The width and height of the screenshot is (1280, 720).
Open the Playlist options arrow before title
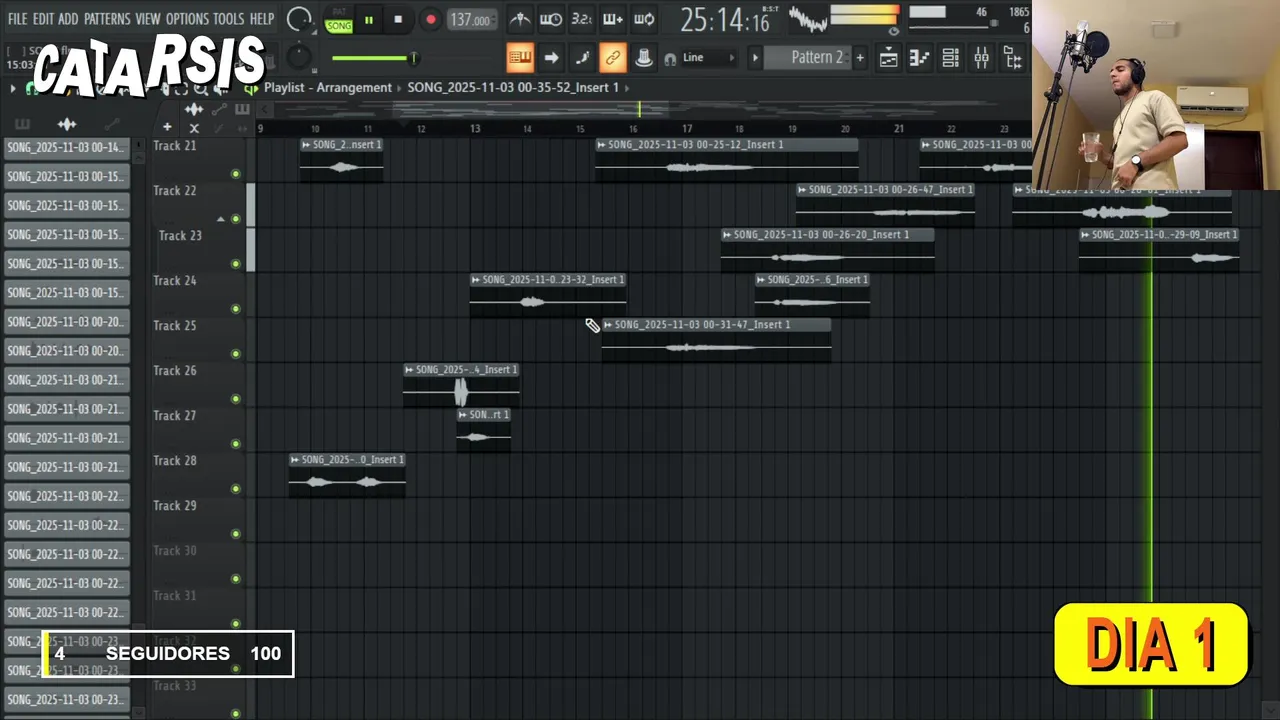(x=12, y=88)
